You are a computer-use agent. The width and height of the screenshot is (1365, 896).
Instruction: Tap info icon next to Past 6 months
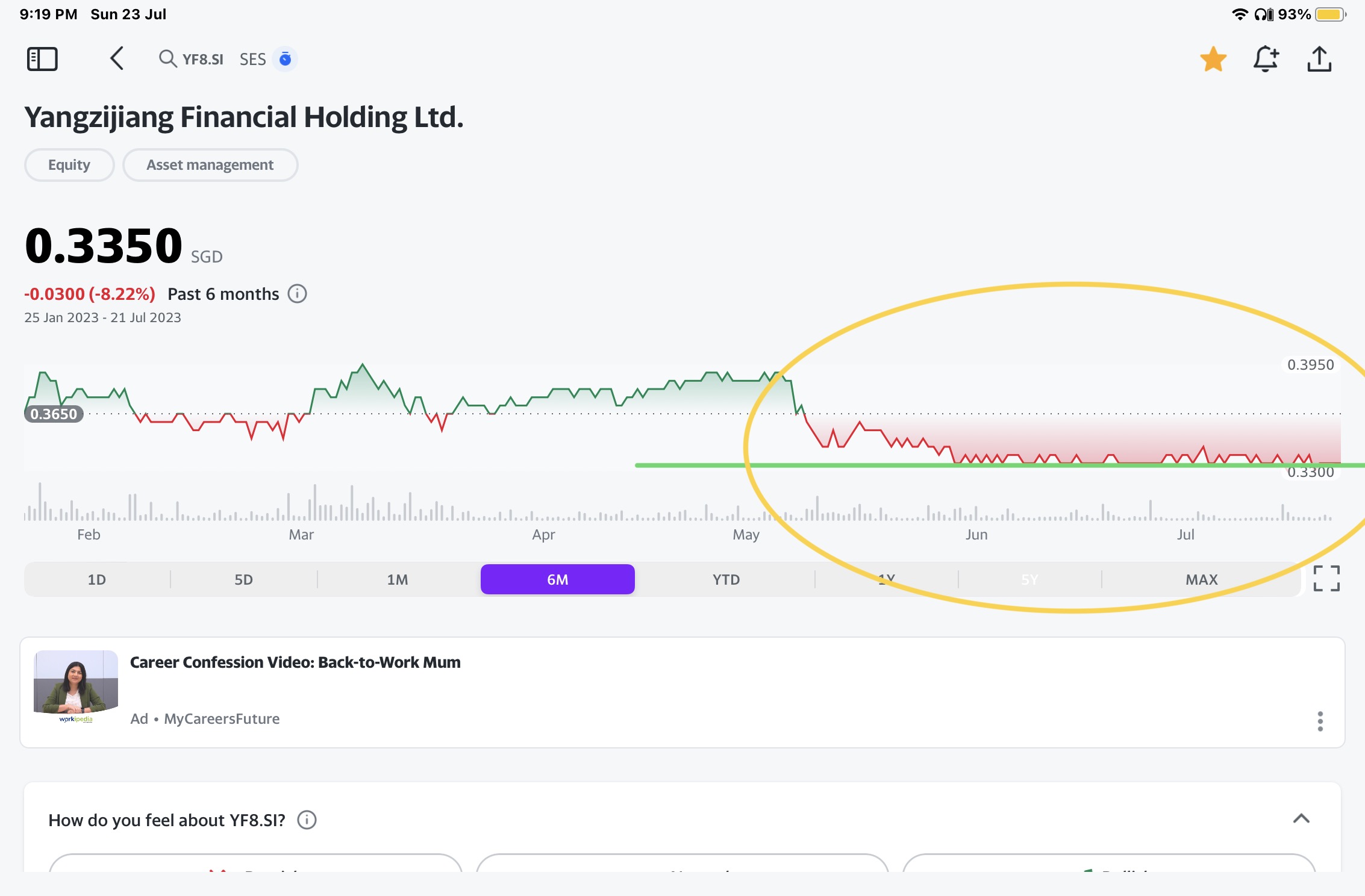click(x=297, y=294)
